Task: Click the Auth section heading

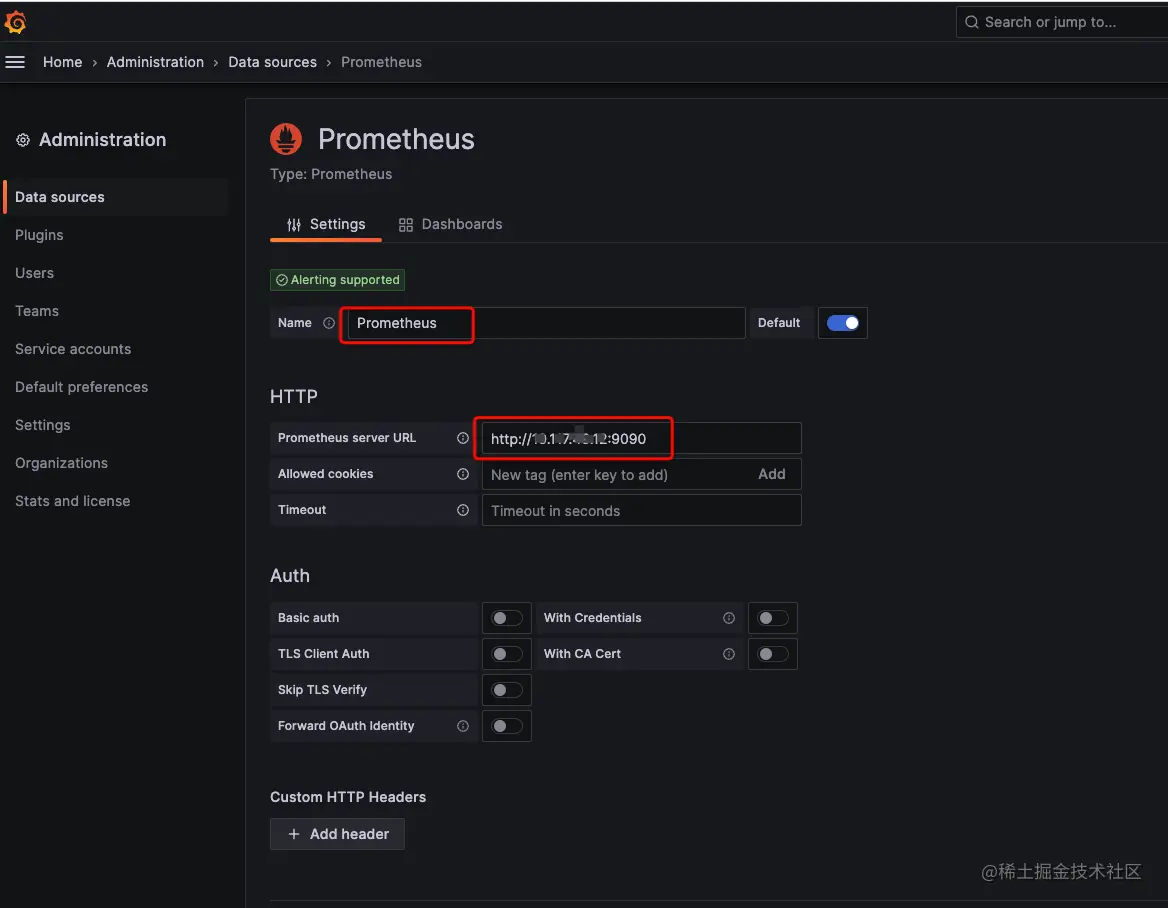Action: point(290,576)
